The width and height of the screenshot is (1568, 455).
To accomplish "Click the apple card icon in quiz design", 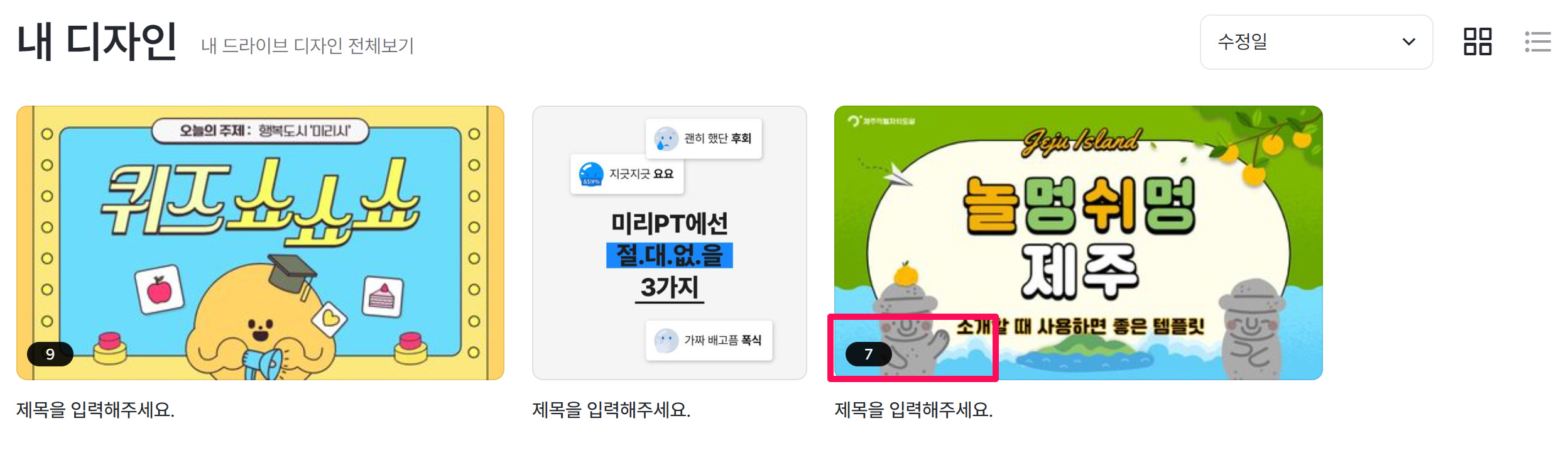I will click(x=160, y=290).
